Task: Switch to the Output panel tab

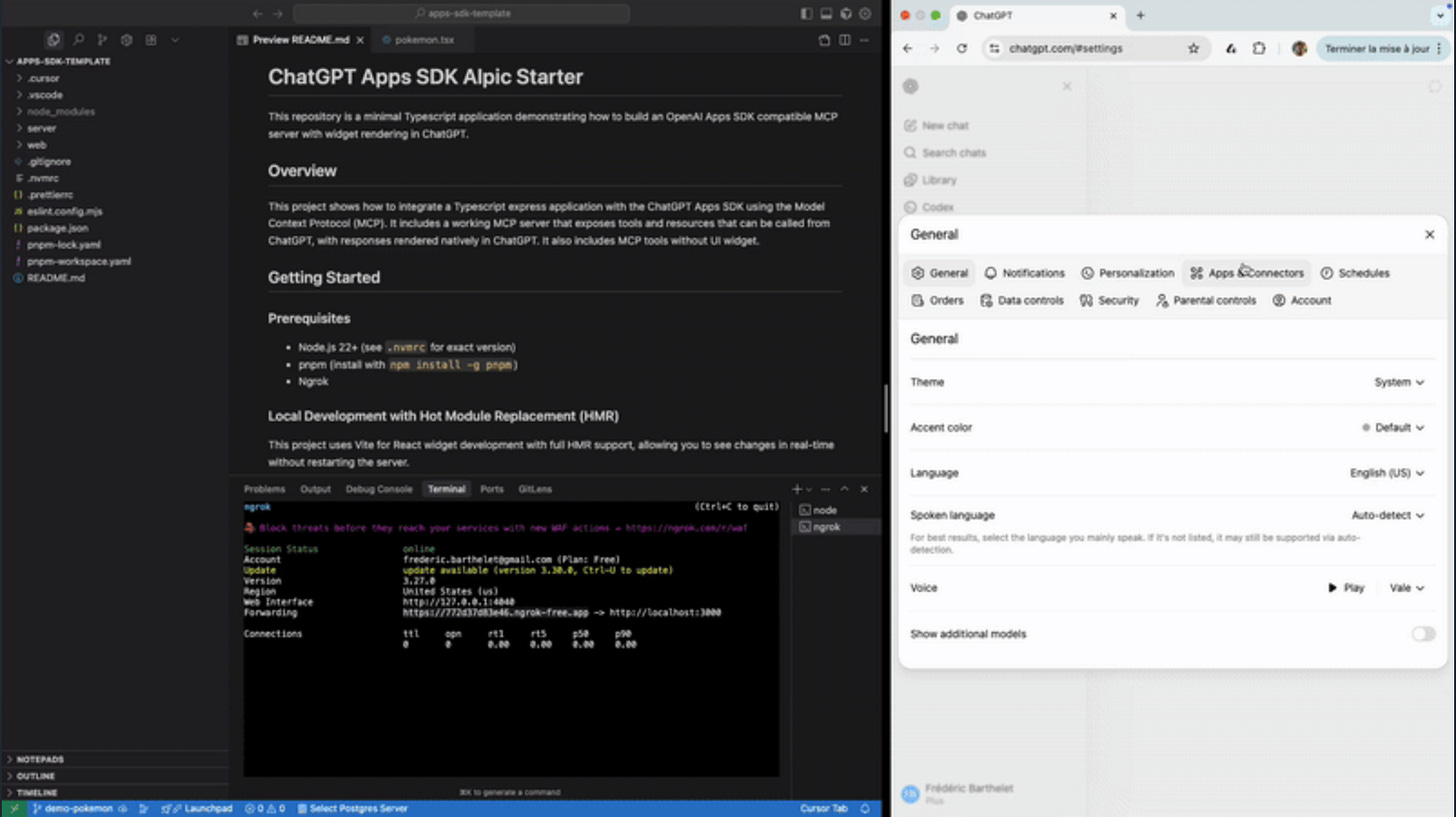Action: pos(315,489)
